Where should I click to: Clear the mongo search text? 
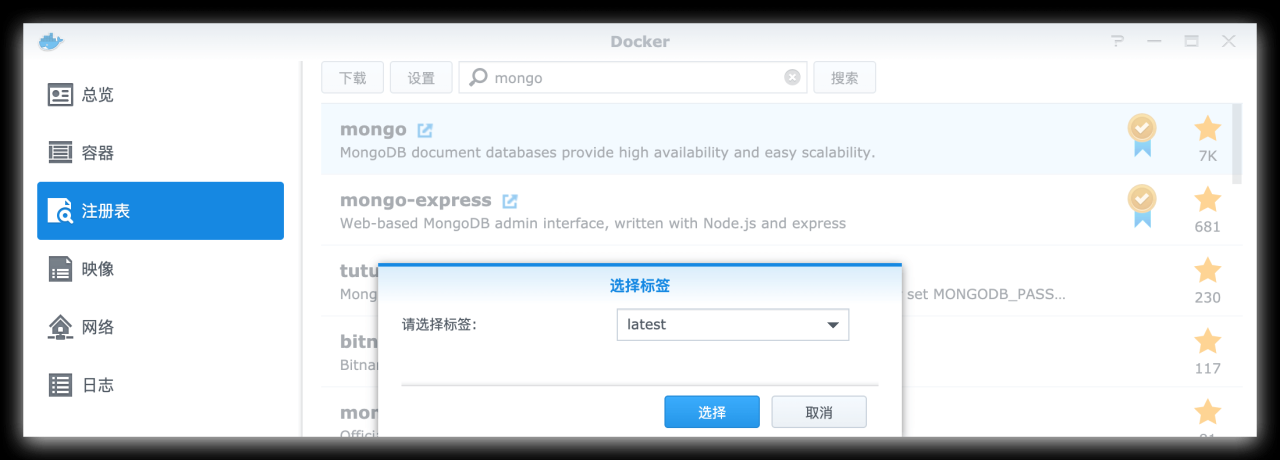(792, 77)
